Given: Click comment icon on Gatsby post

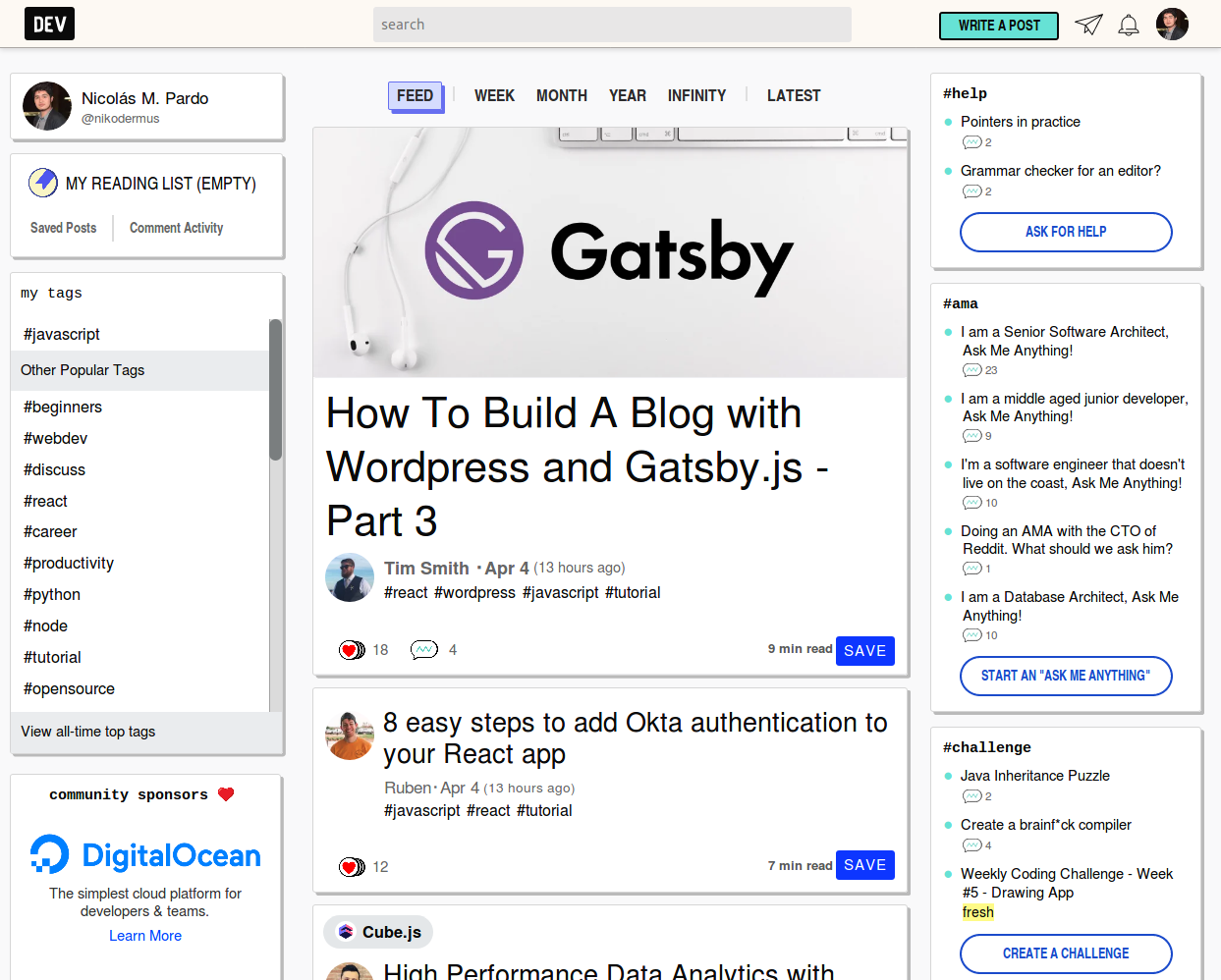Looking at the screenshot, I should [424, 650].
